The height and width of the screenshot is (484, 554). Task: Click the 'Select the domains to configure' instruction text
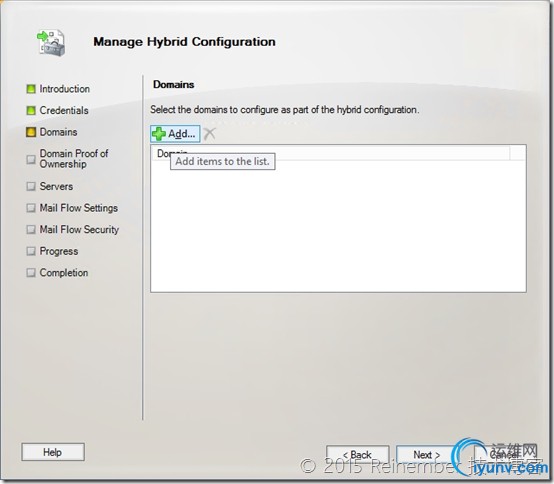click(284, 110)
